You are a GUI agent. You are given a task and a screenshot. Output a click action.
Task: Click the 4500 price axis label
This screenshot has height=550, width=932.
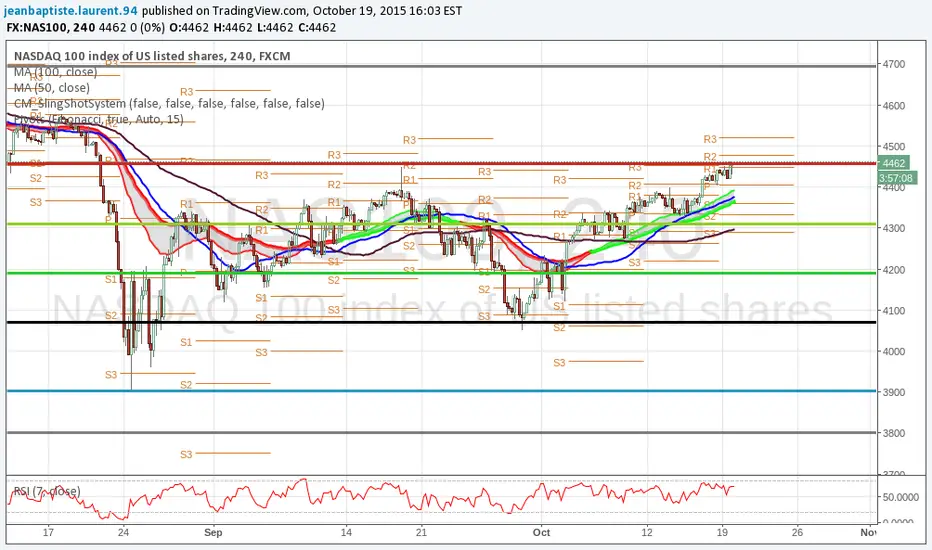894,146
